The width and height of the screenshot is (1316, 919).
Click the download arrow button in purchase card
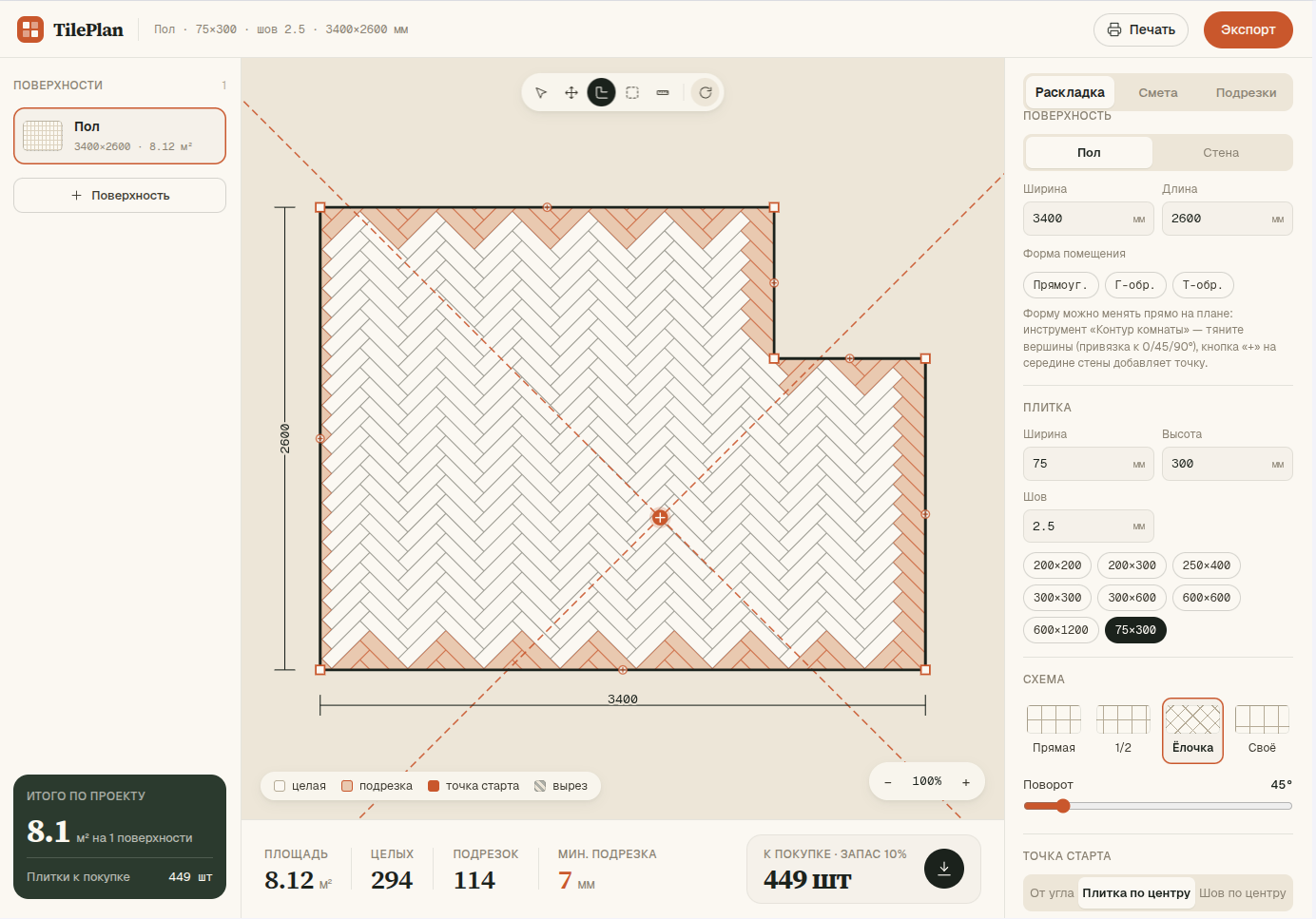(x=944, y=868)
